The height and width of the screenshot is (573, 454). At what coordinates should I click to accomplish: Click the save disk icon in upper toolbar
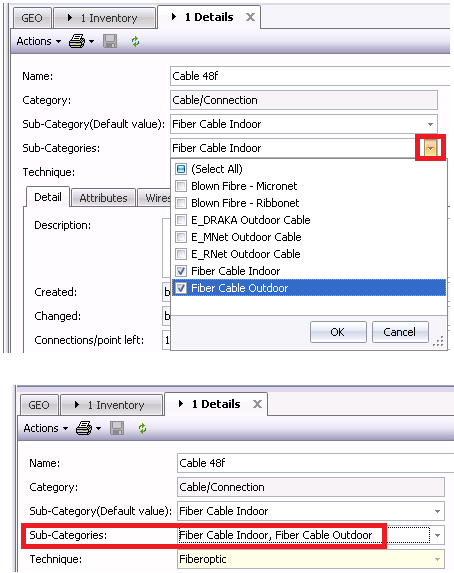coord(110,41)
